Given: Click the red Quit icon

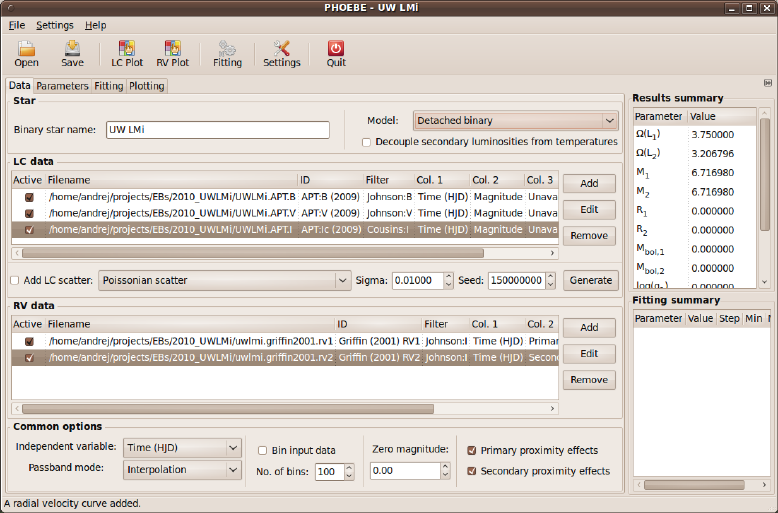Looking at the screenshot, I should click(x=336, y=53).
